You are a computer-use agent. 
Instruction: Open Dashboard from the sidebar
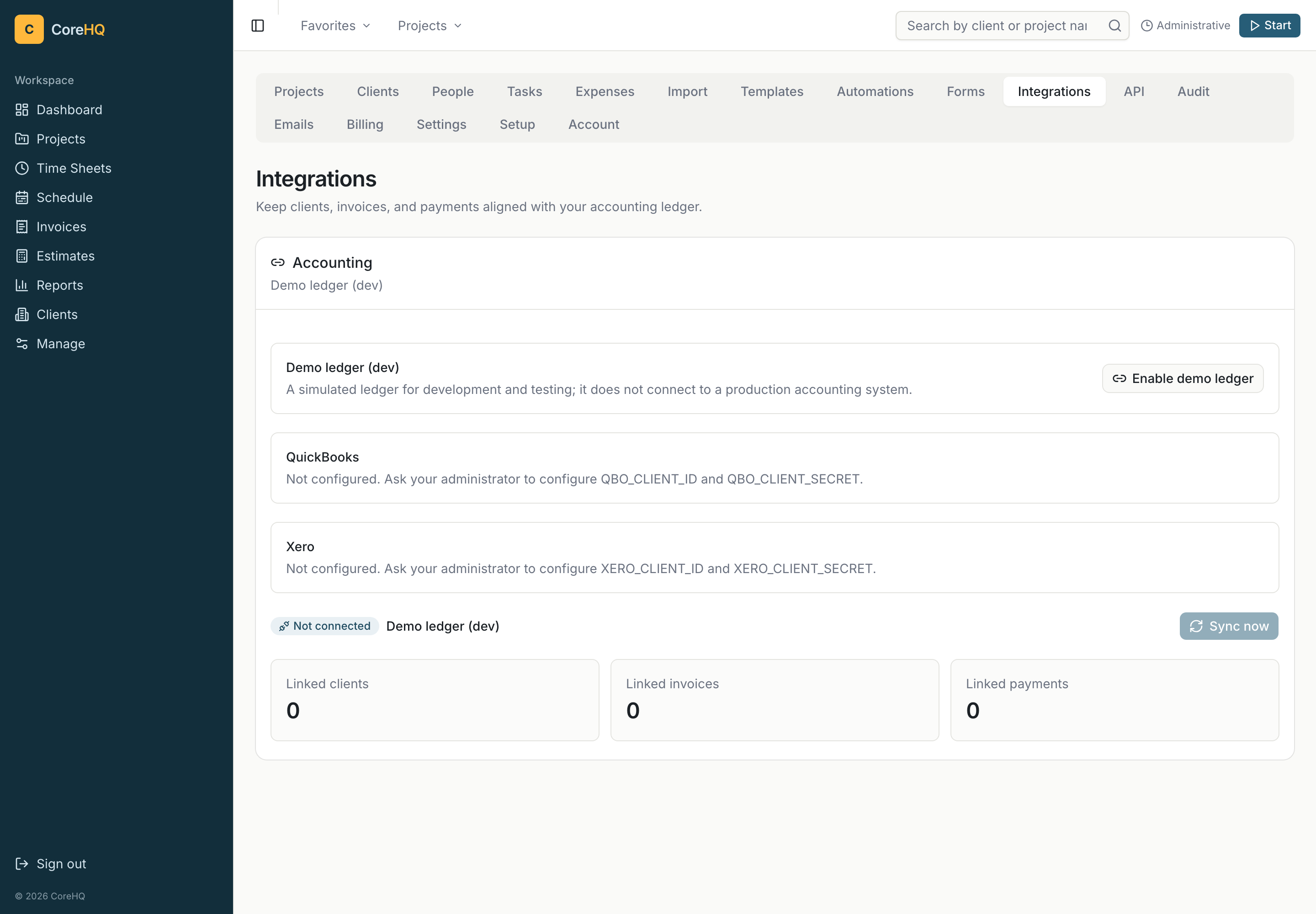[116, 109]
